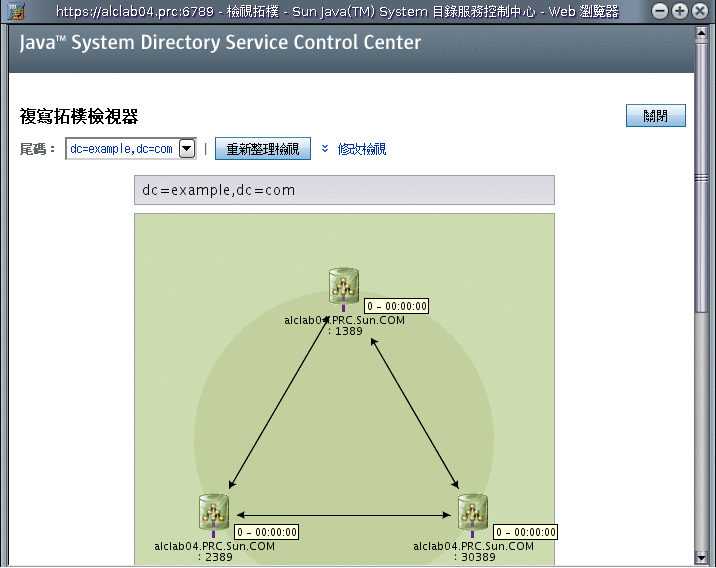Click the 0 - 00:00:00 label near port 2389
The width and height of the screenshot is (716, 568).
(267, 532)
